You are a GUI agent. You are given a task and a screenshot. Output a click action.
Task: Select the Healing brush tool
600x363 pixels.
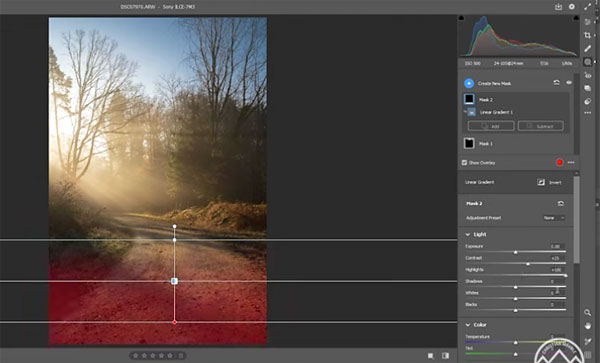pyautogui.click(x=587, y=49)
